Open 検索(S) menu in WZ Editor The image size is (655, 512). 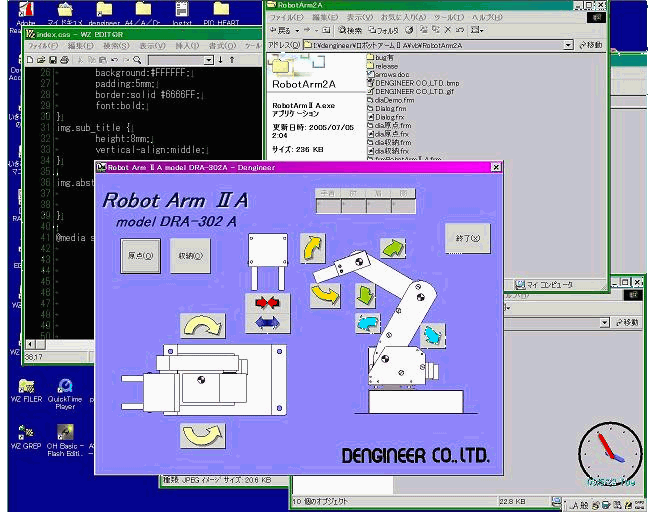coord(117,46)
